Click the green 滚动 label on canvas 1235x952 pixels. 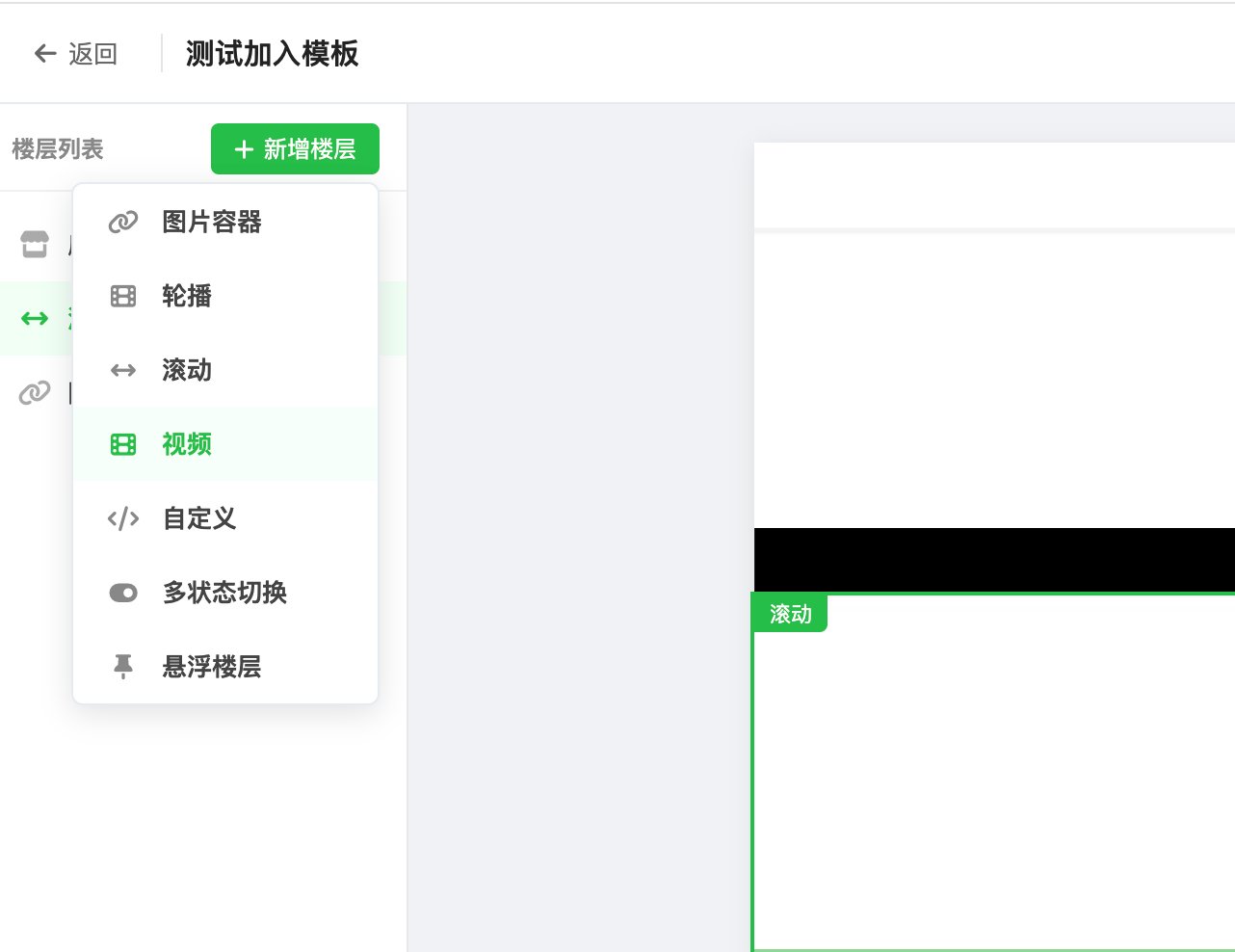click(x=790, y=614)
